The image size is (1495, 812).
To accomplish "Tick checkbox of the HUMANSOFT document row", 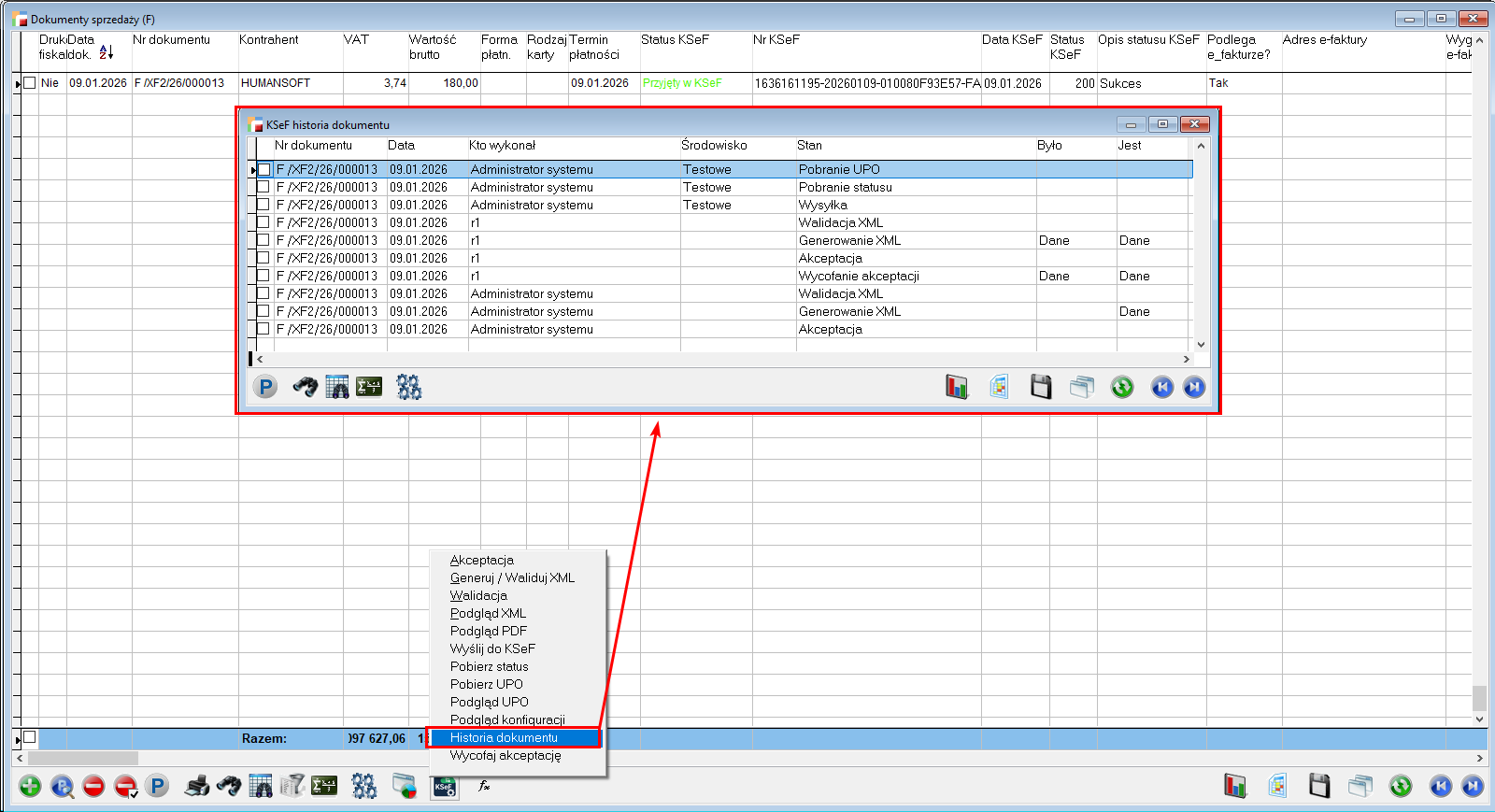I will coord(30,83).
